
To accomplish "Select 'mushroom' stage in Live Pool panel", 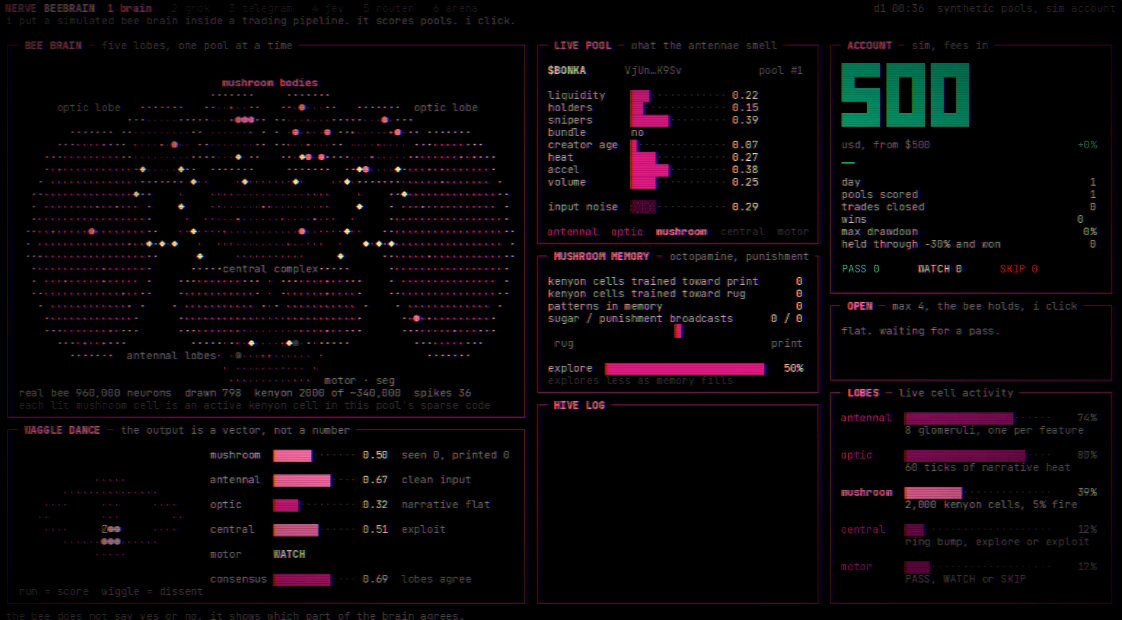I will 681,232.
